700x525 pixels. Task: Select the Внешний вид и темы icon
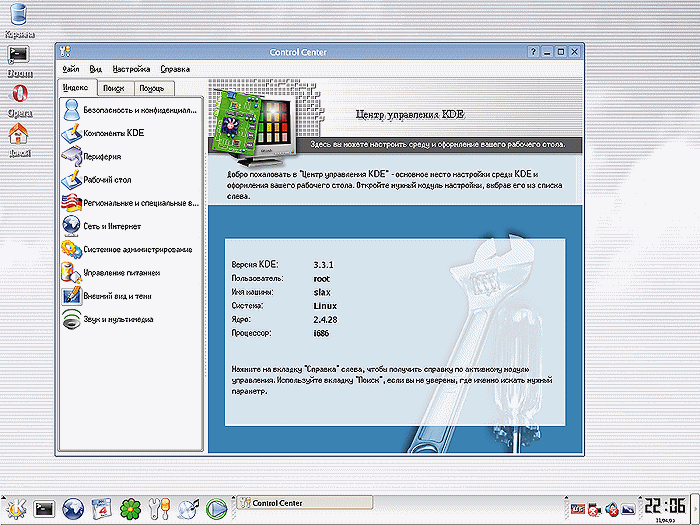click(x=71, y=296)
